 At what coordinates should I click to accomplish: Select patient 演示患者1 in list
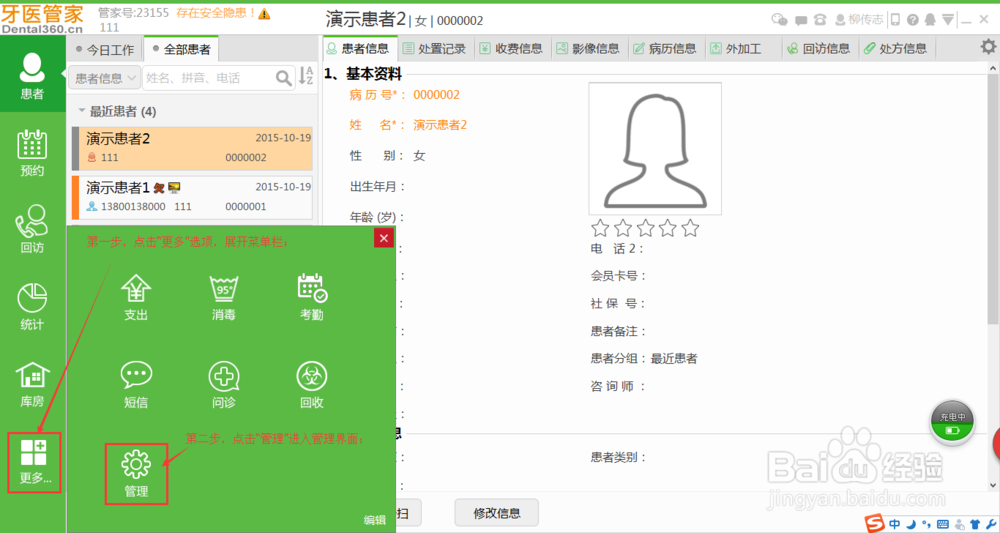pyautogui.click(x=193, y=197)
